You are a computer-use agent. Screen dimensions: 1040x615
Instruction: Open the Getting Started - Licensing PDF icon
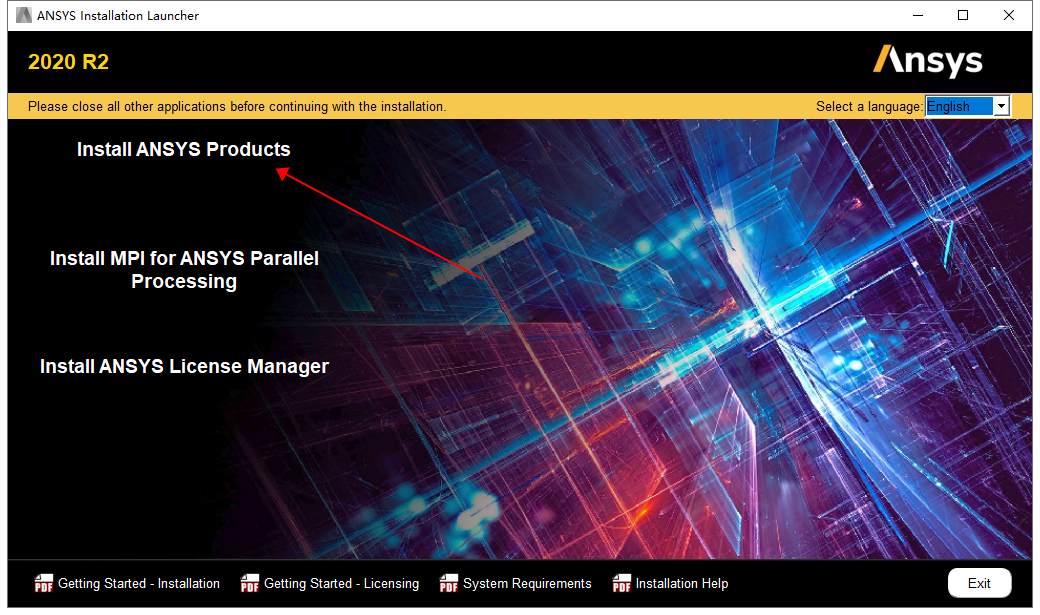click(x=249, y=583)
